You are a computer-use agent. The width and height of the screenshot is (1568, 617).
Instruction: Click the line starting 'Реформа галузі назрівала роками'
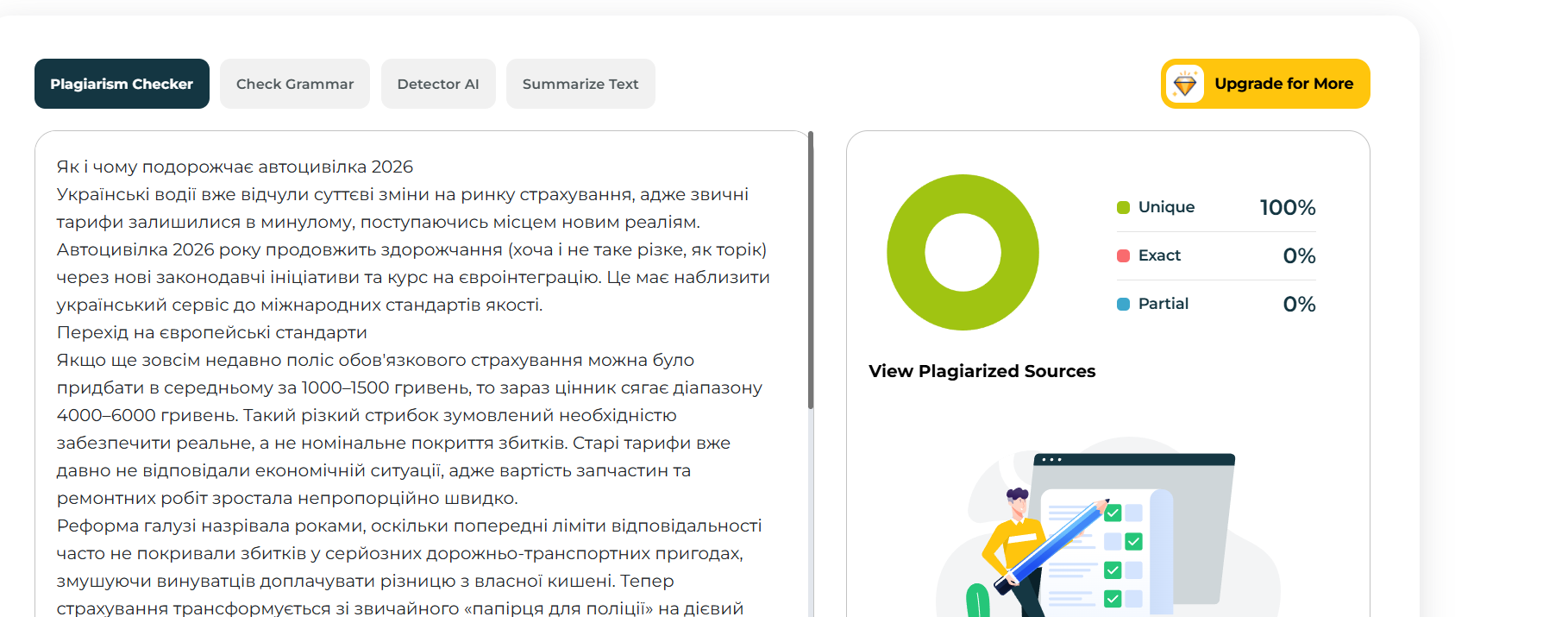pyautogui.click(x=409, y=526)
